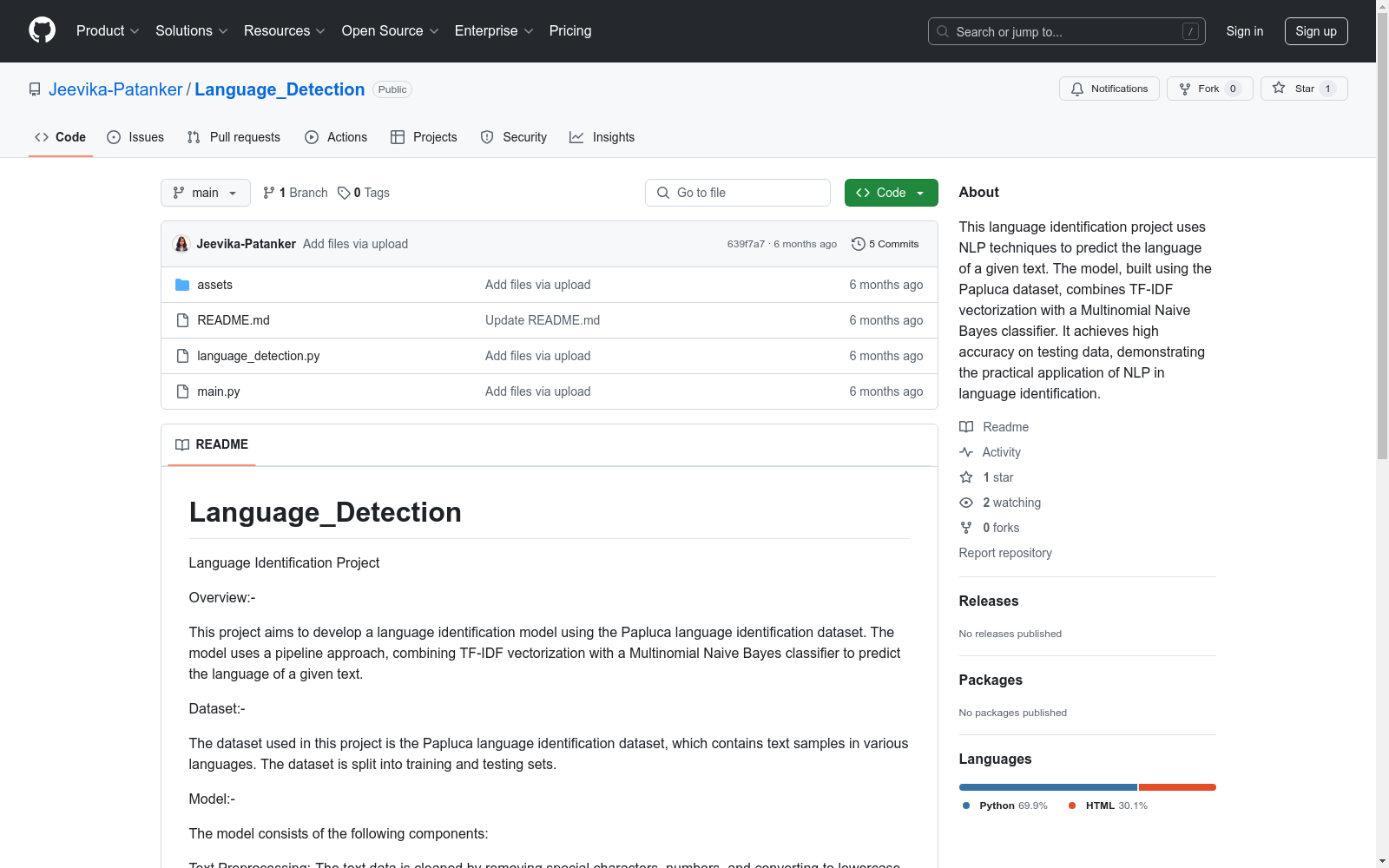This screenshot has width=1389, height=868.
Task: View the 1 star stargazers link
Action: coord(986,477)
